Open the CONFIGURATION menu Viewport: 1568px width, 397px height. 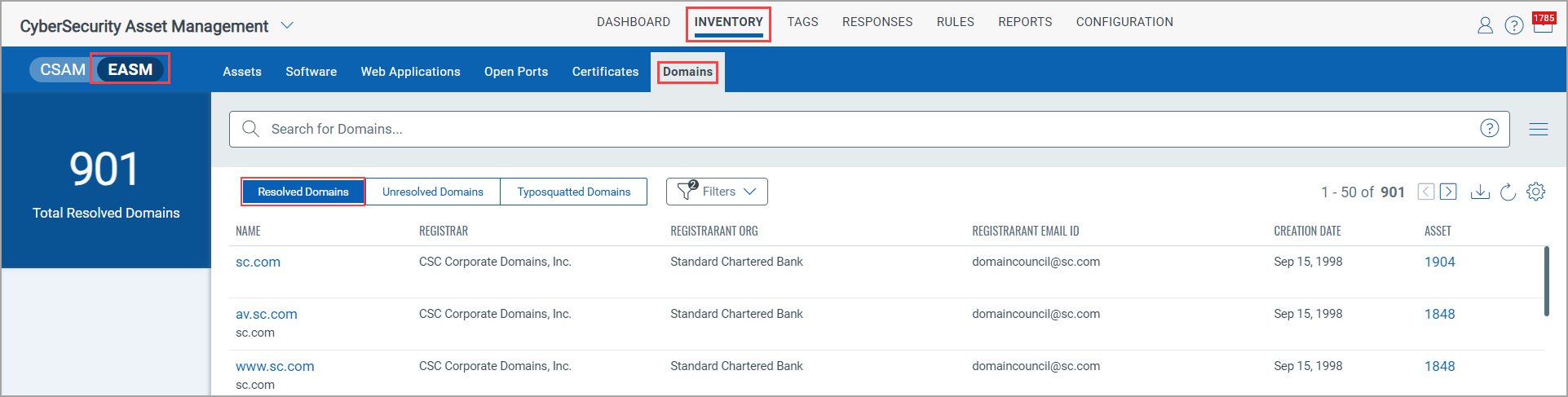click(x=1124, y=22)
